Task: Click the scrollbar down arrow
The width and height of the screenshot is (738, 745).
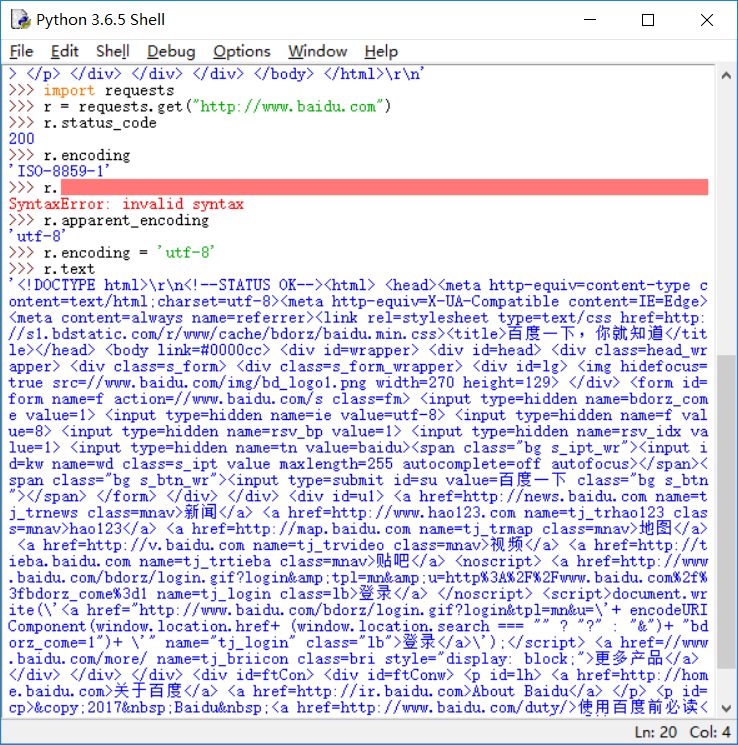Action: (726, 708)
